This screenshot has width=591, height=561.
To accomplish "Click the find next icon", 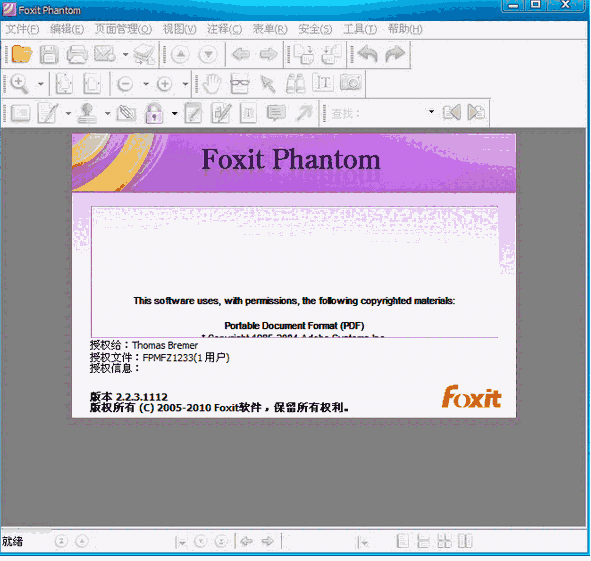I will [x=476, y=112].
